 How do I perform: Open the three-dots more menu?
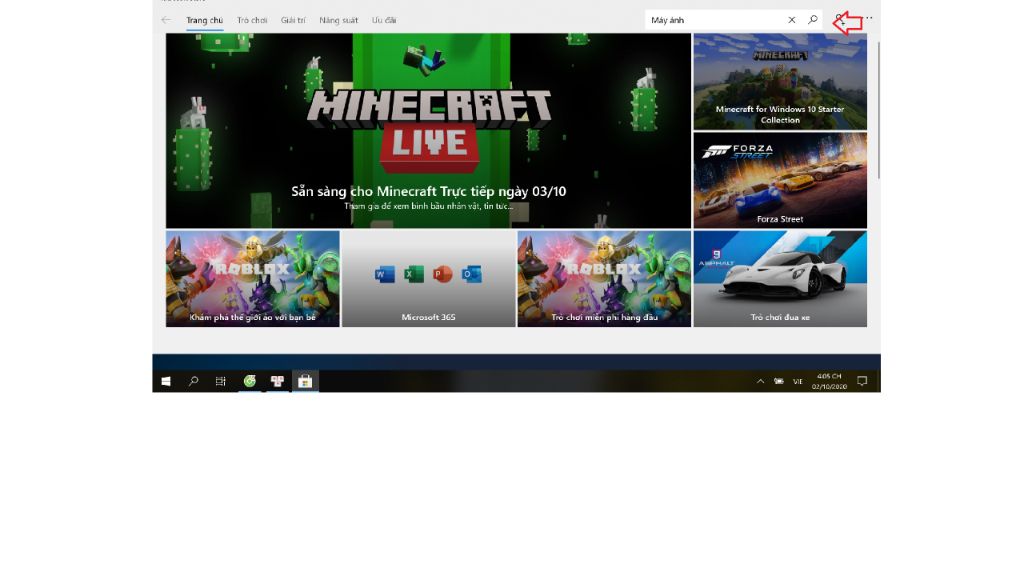point(869,18)
